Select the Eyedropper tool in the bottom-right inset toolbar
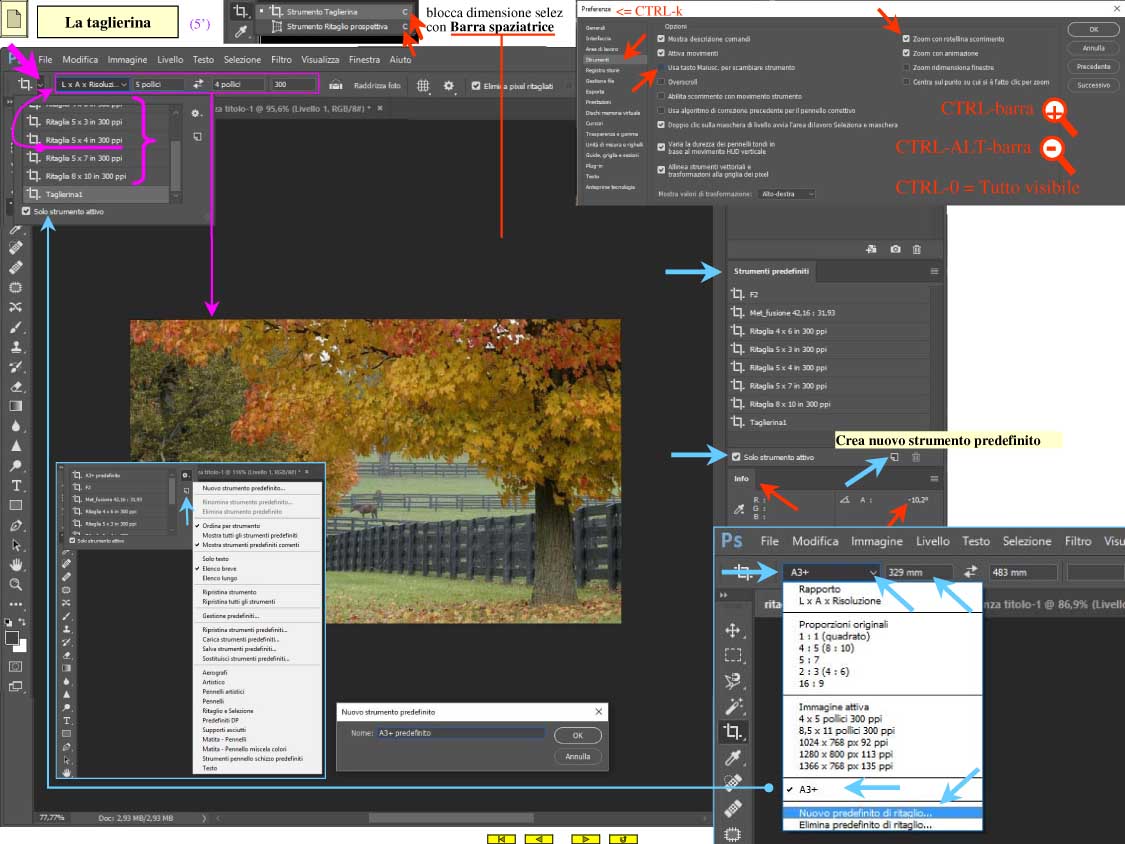This screenshot has width=1125, height=844. 733,758
